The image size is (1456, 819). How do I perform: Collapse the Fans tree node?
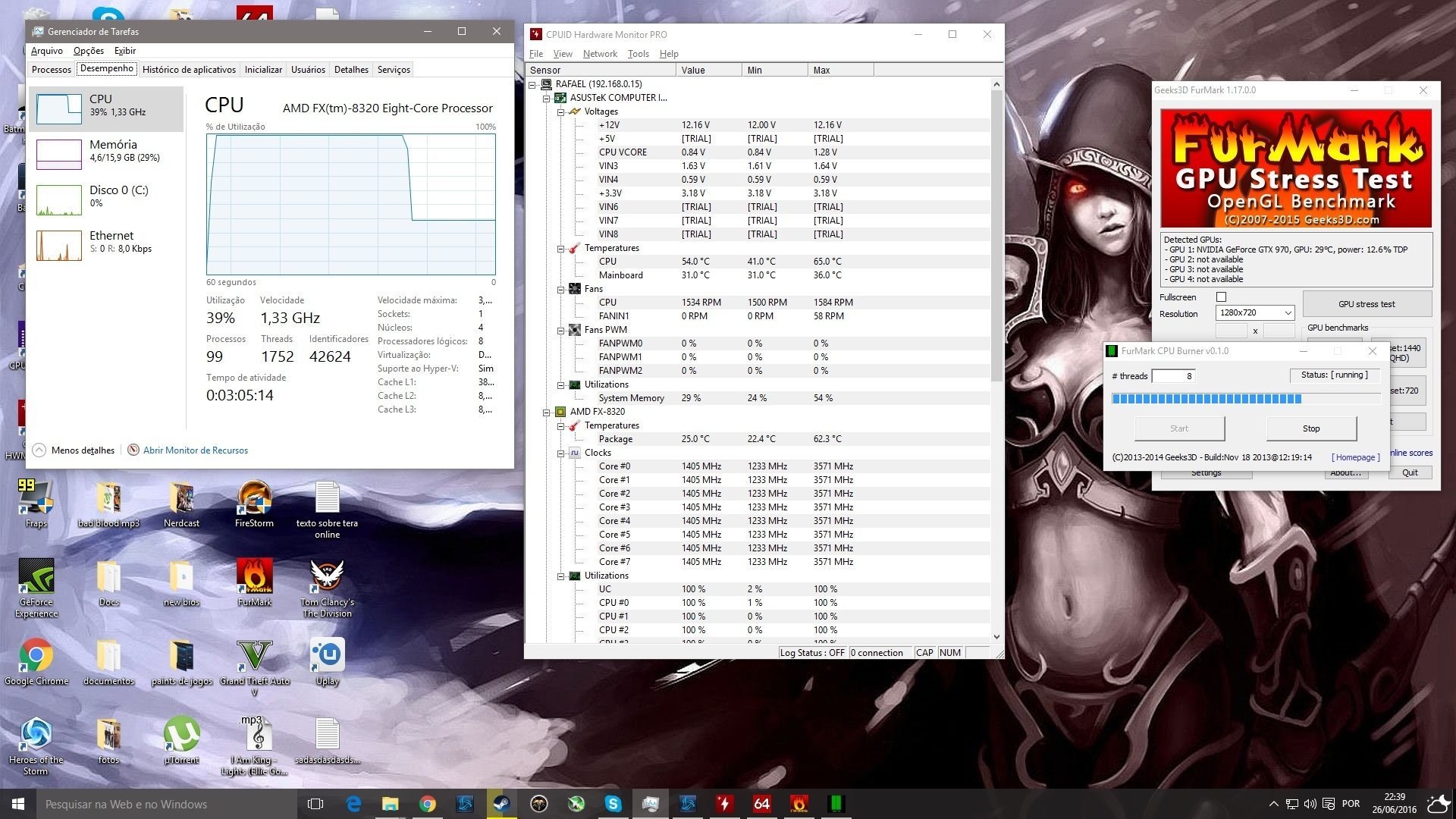(561, 289)
